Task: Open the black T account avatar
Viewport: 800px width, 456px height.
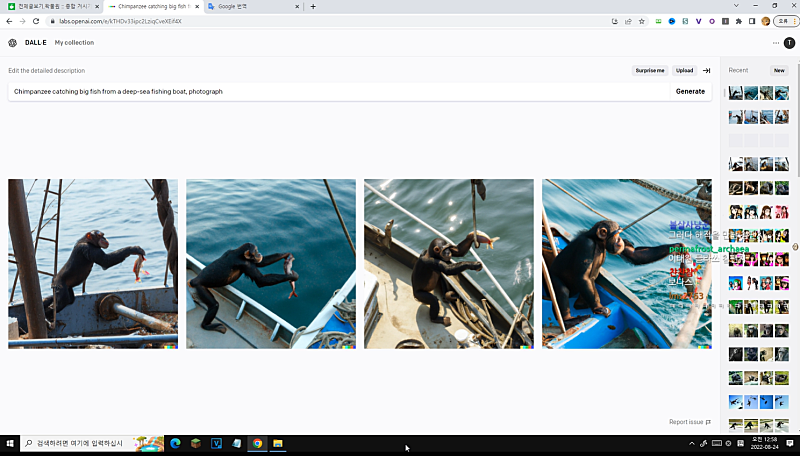Action: [789, 43]
